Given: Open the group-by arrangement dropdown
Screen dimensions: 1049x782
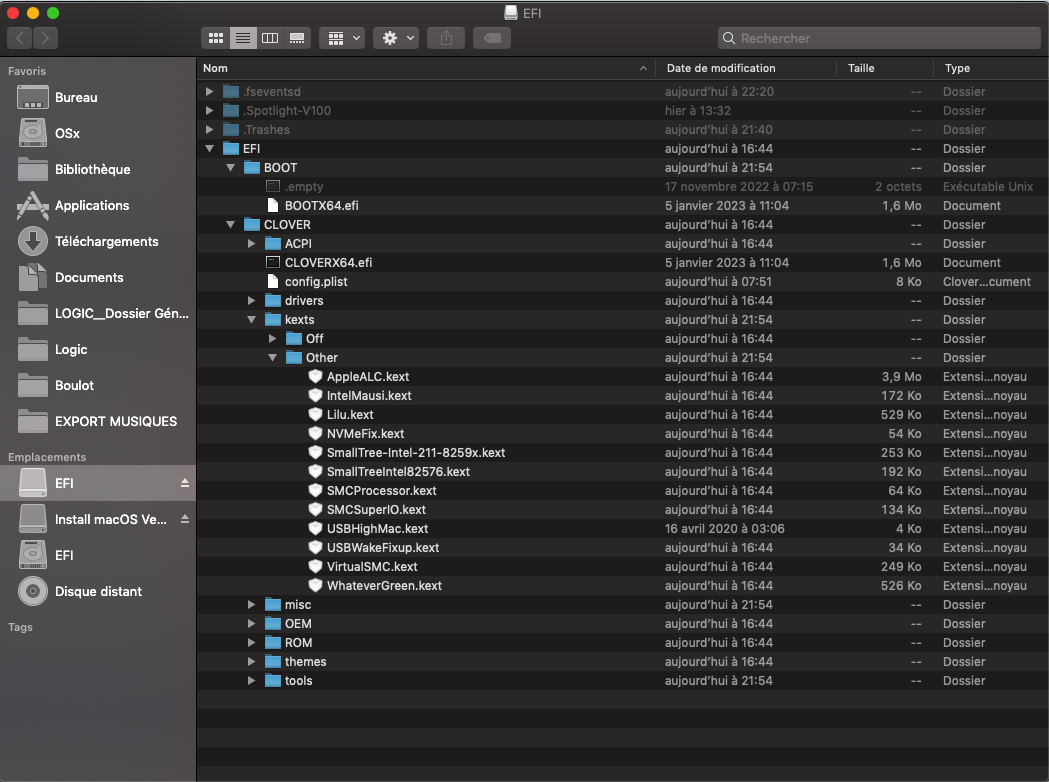Looking at the screenshot, I should 343,38.
